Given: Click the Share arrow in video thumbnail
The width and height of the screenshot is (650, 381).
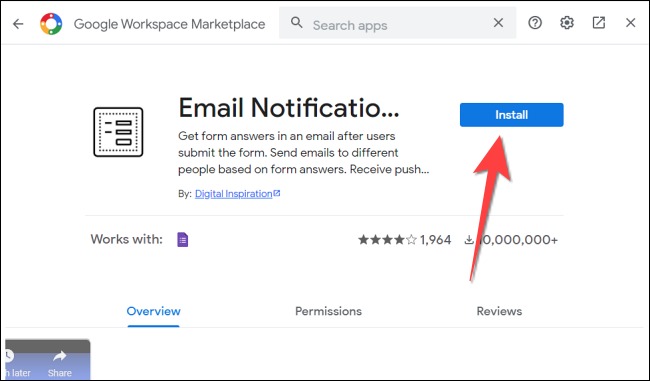Looking at the screenshot, I should (x=60, y=356).
